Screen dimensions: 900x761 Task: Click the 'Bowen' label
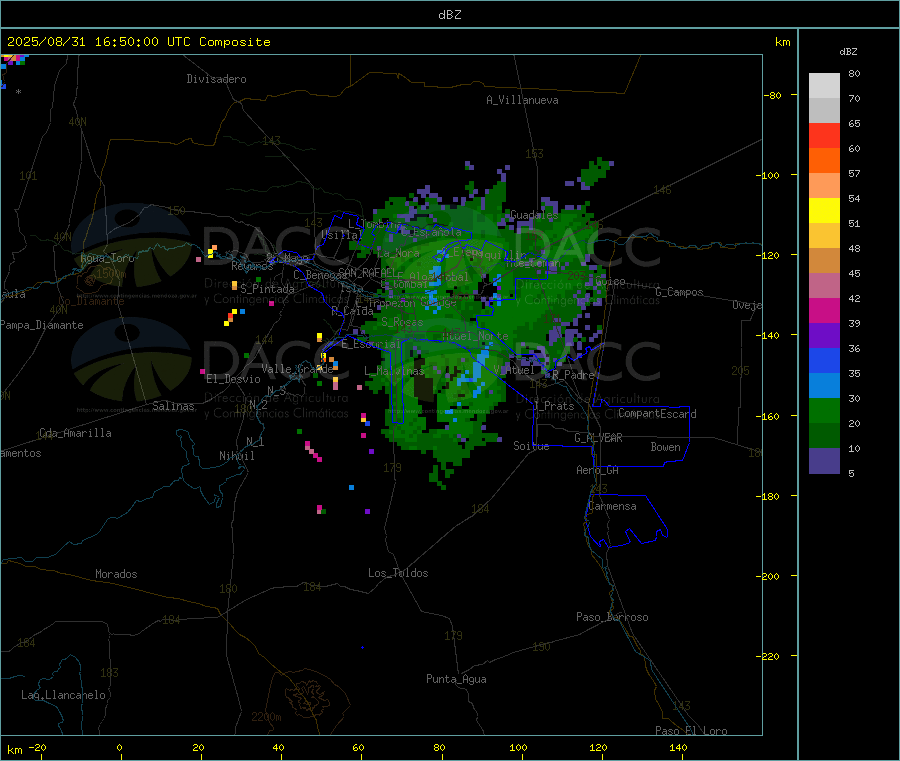665,447
